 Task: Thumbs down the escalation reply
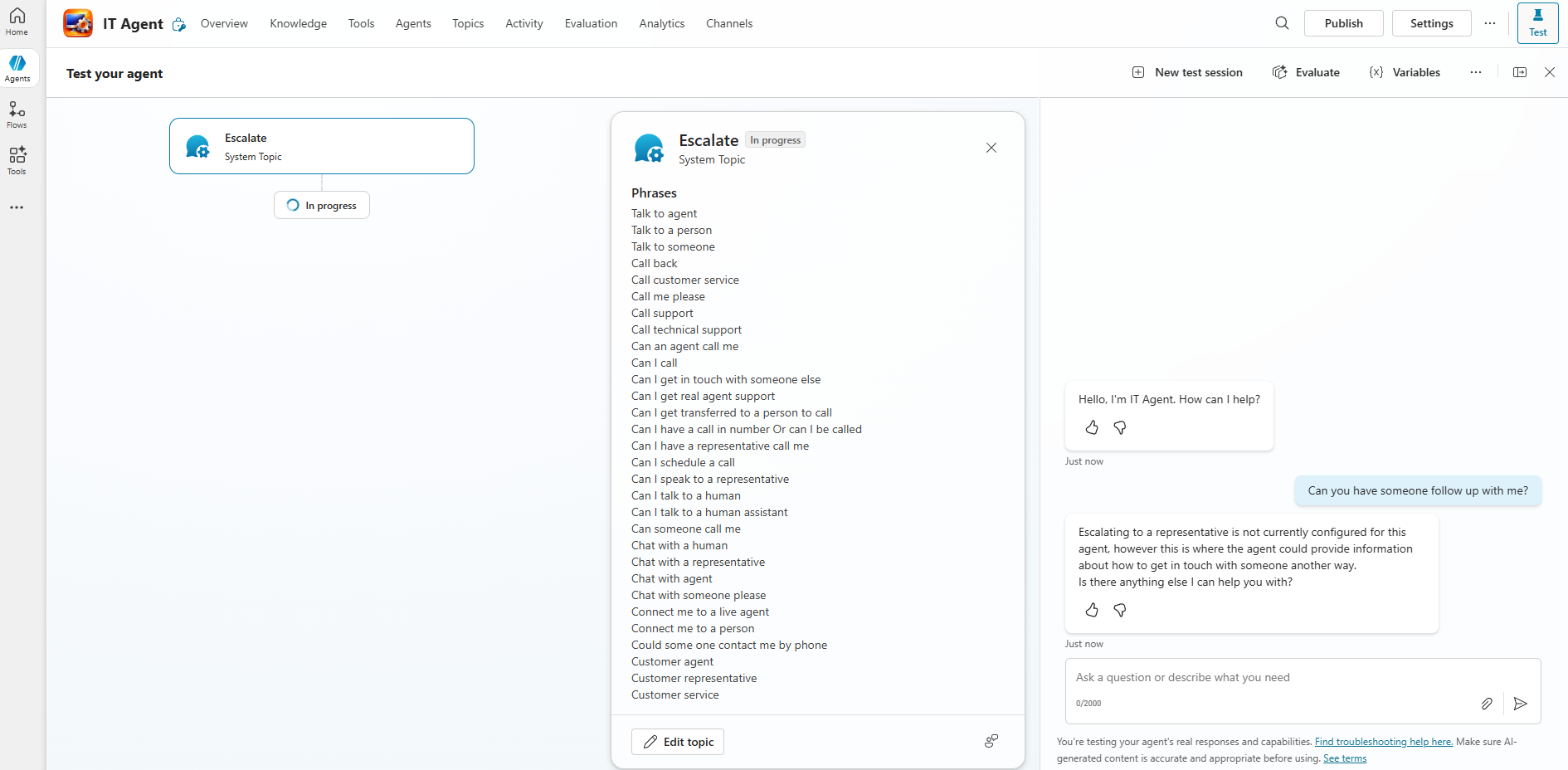point(1120,610)
